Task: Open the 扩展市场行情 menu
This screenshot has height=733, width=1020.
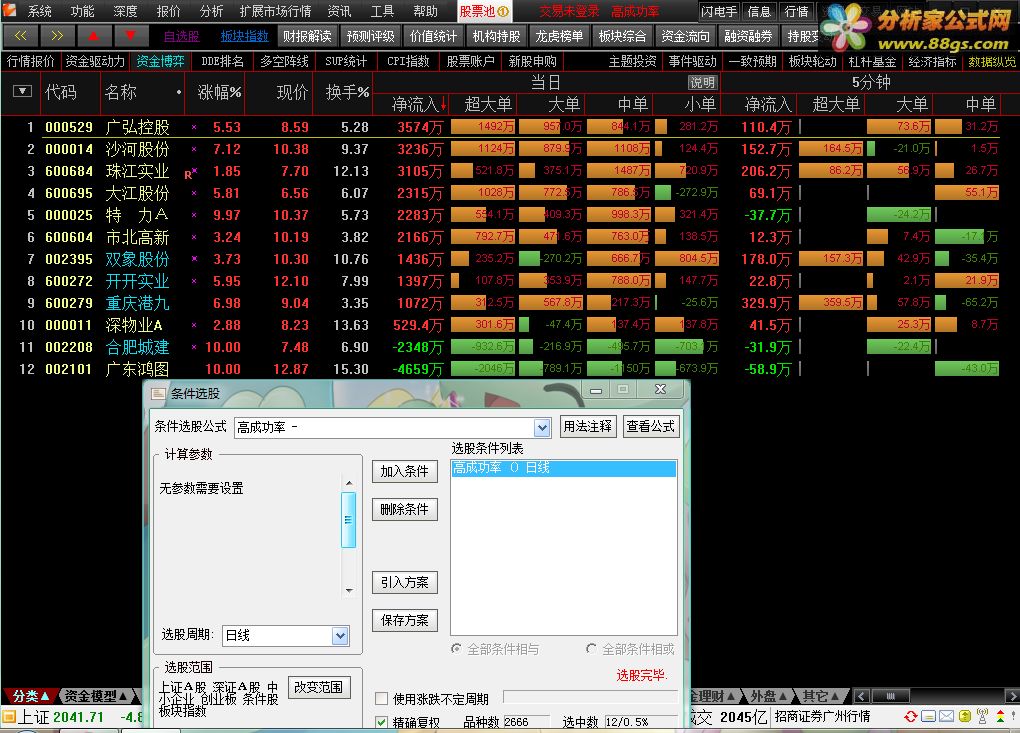Action: coord(275,11)
